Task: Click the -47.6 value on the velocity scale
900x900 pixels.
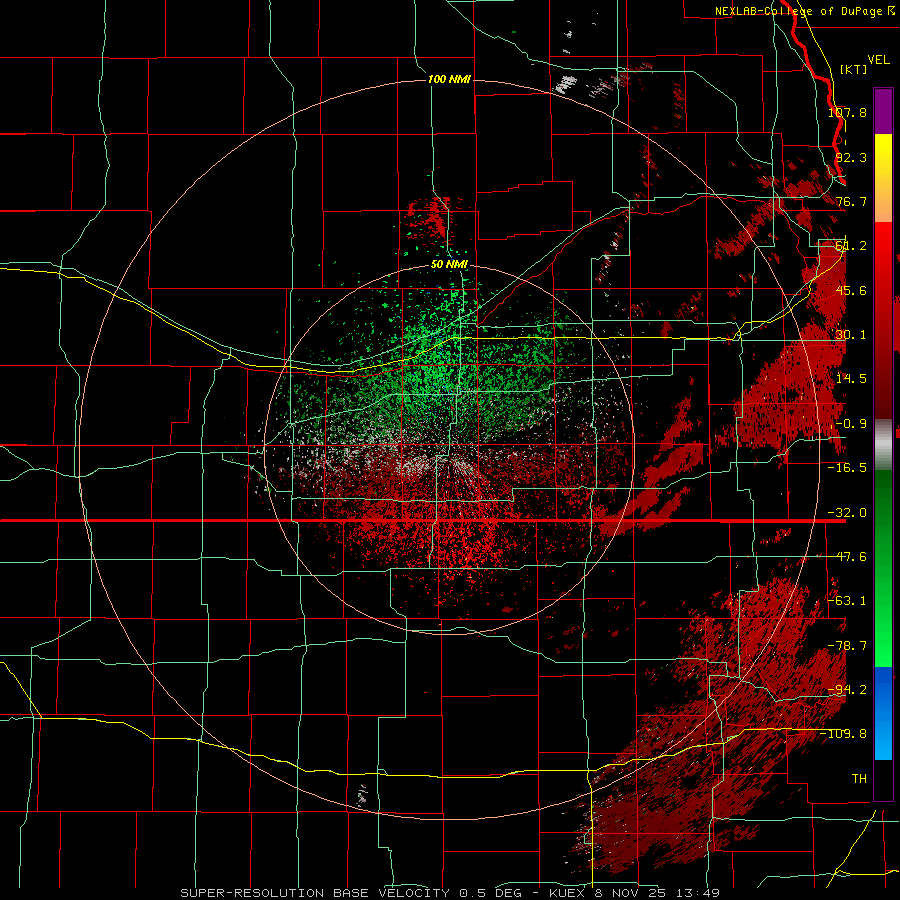Action: 847,557
